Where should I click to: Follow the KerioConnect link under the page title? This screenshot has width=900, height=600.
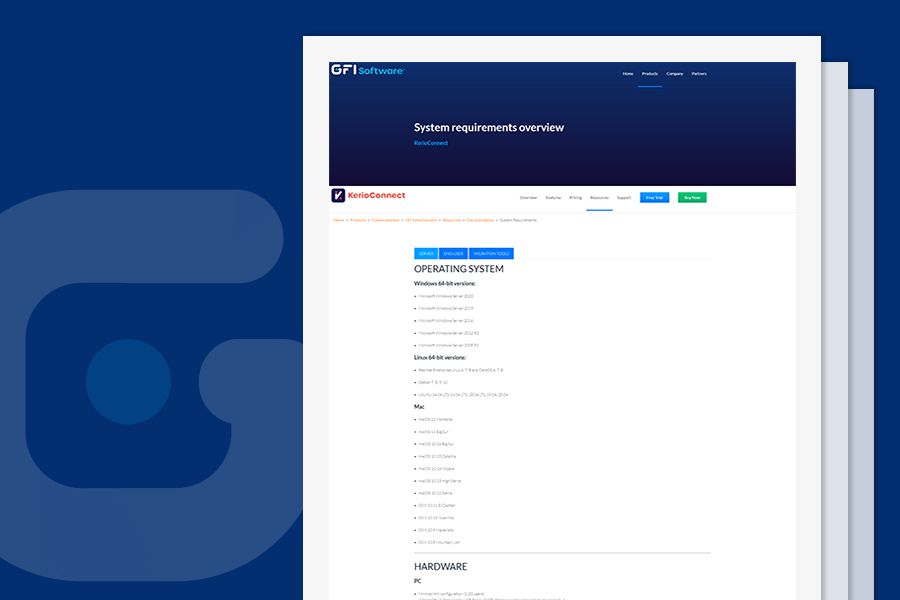[x=430, y=143]
